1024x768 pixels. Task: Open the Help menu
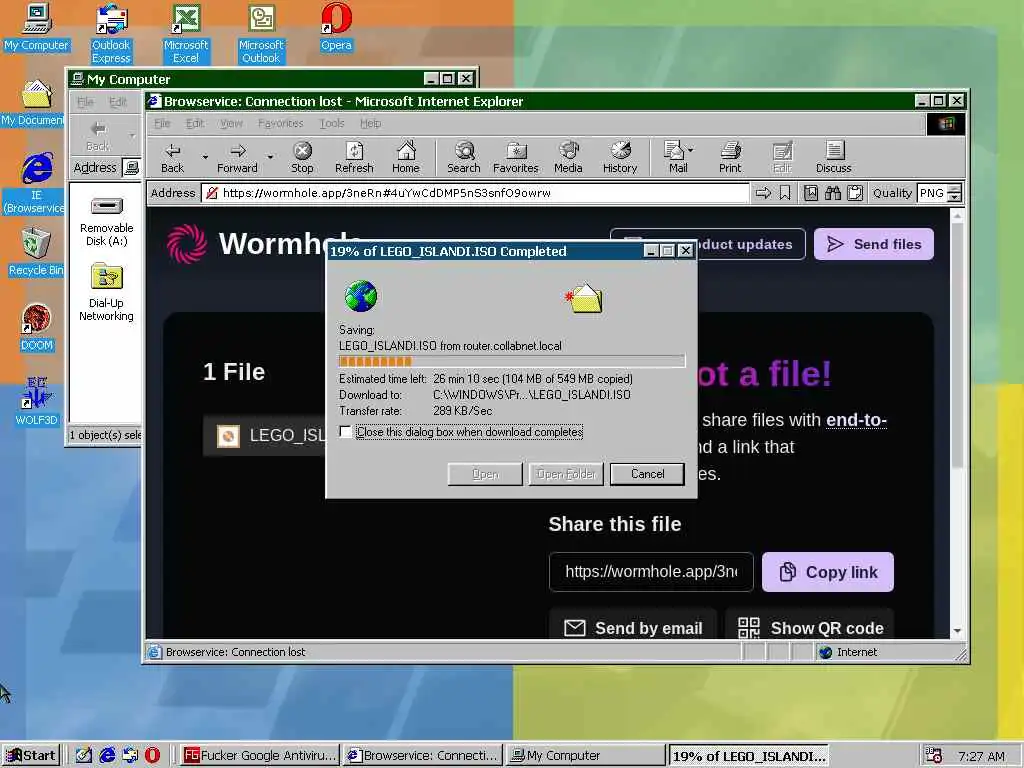(x=370, y=123)
